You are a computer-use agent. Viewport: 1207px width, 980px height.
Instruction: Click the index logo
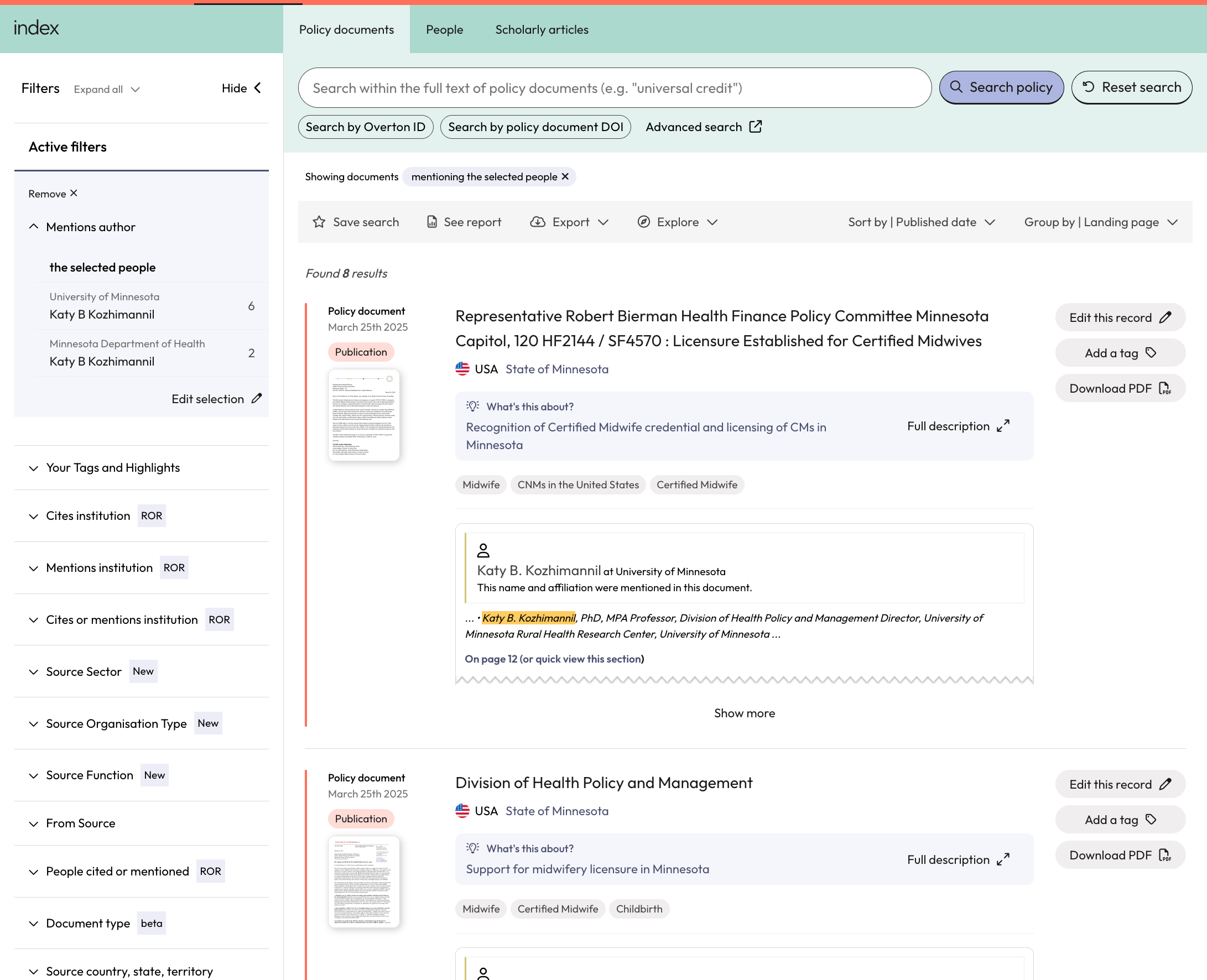(36, 28)
